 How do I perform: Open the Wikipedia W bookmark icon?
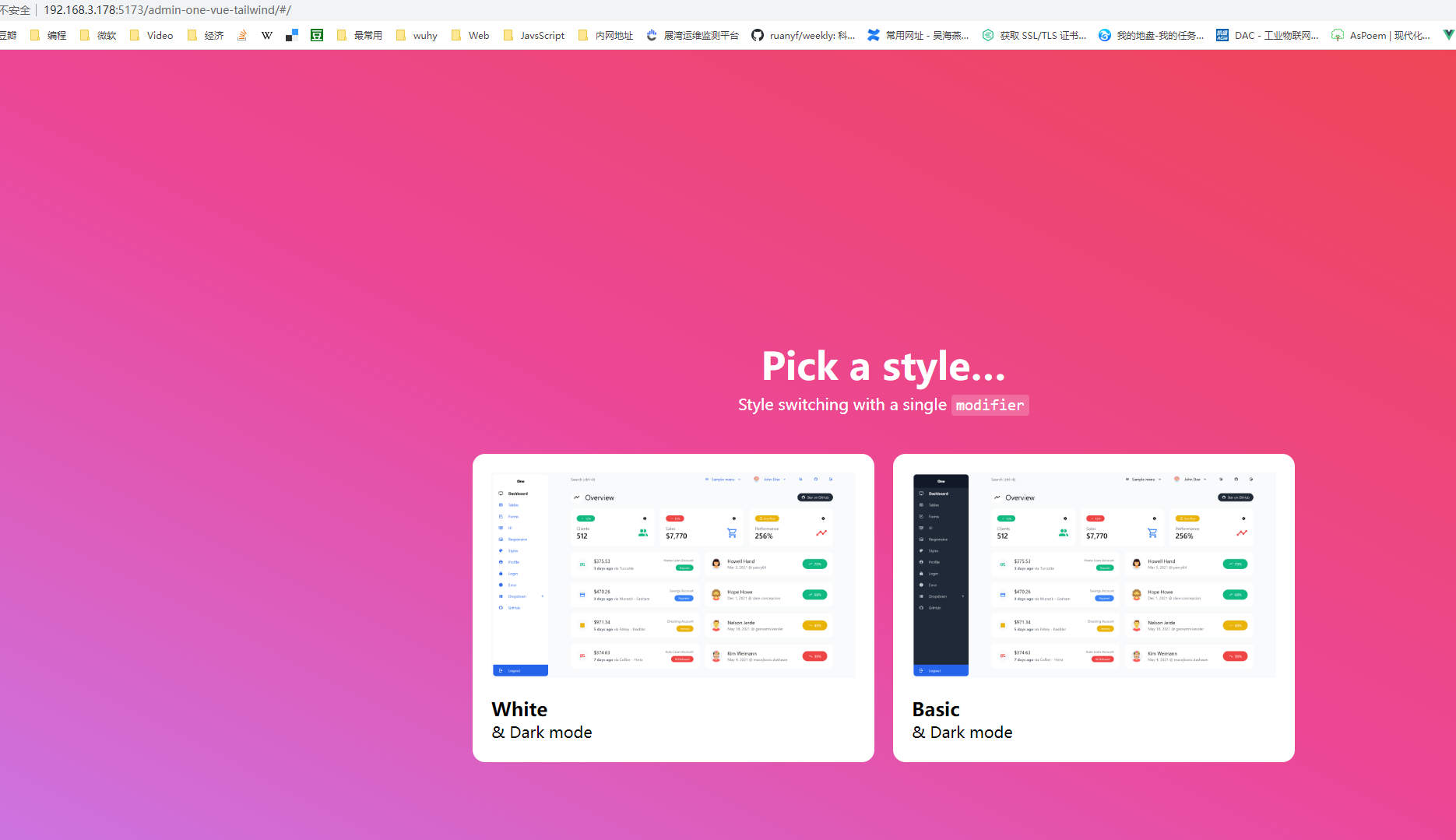(267, 35)
